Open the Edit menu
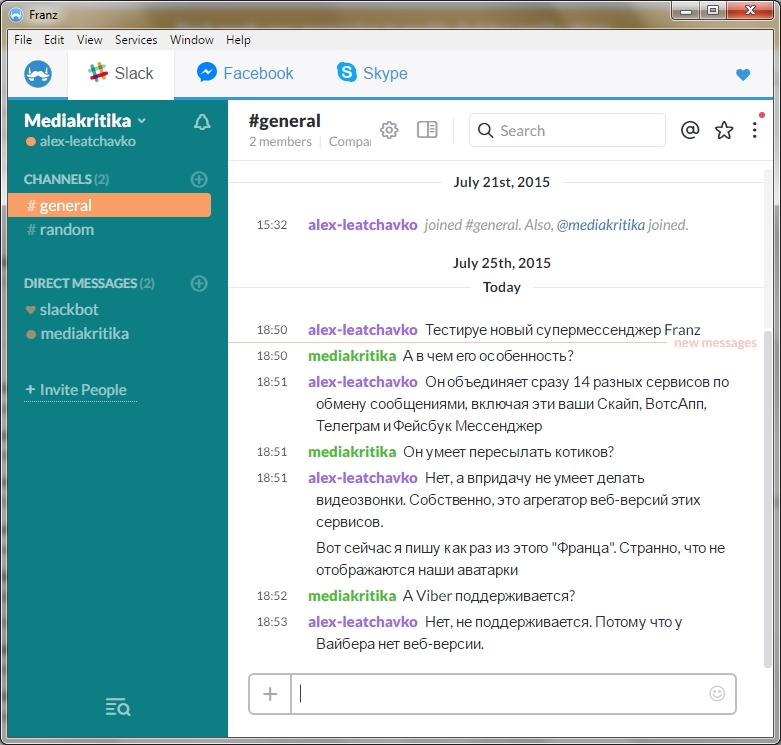Viewport: 781px width, 745px height. coord(54,40)
